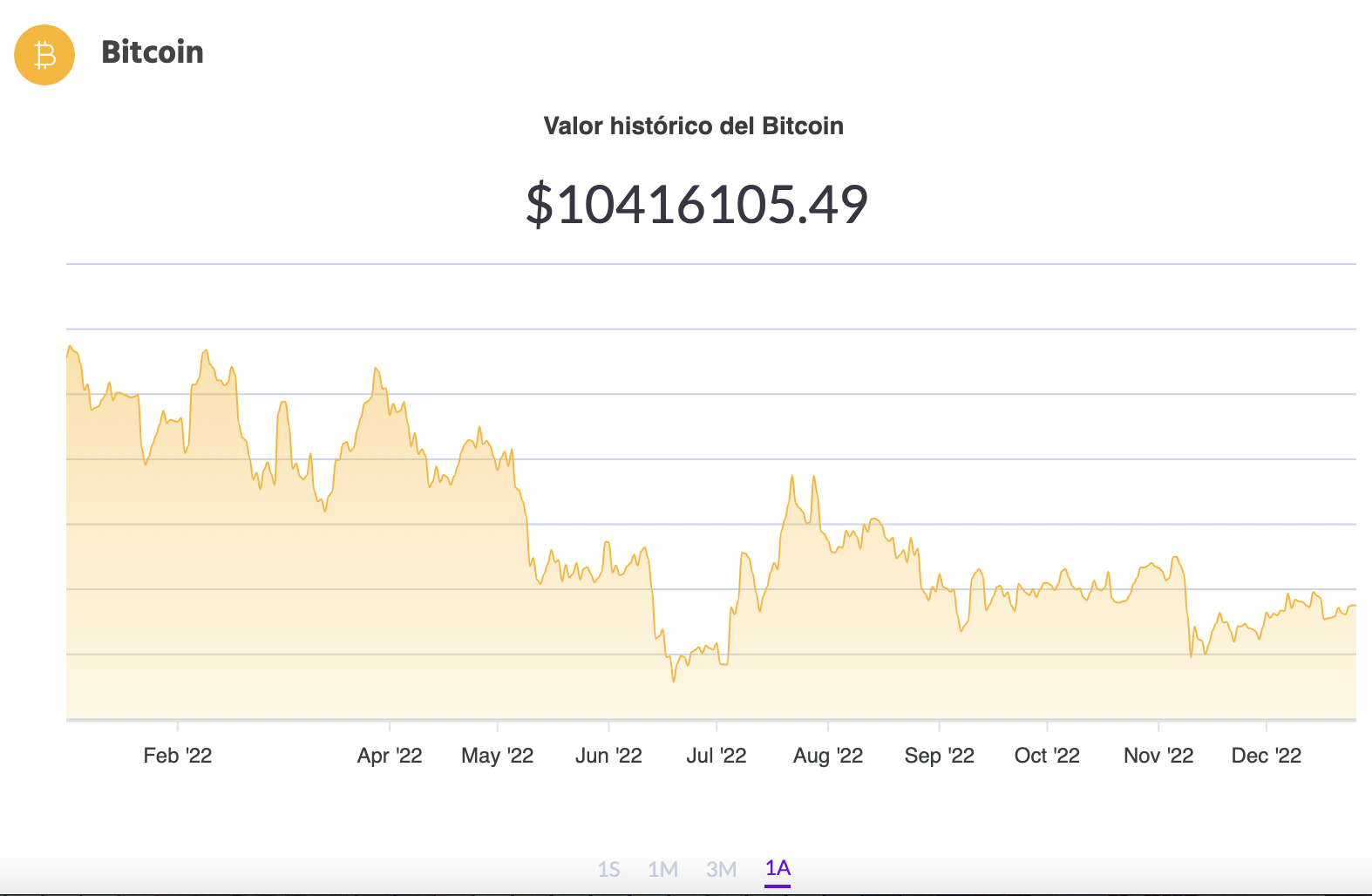Select the 1S time range tab

pyautogui.click(x=608, y=869)
